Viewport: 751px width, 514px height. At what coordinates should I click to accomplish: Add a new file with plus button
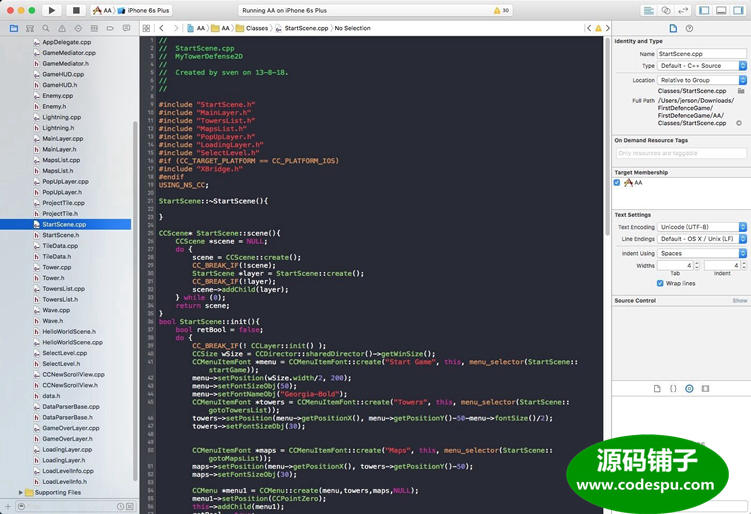click(8, 506)
